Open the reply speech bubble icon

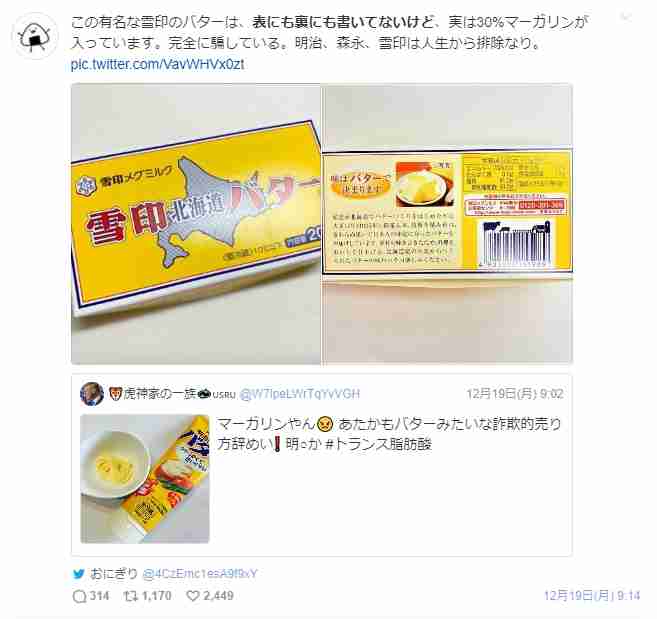[x=79, y=596]
